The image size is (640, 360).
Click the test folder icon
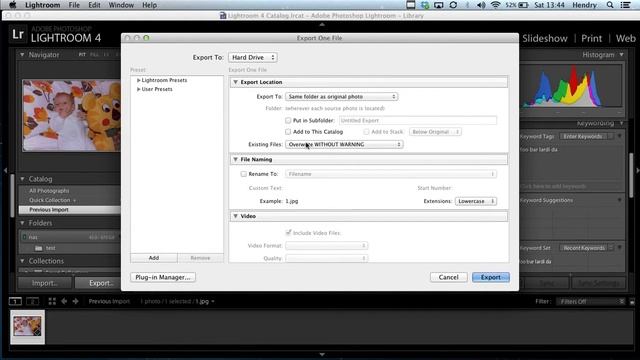(x=38, y=248)
